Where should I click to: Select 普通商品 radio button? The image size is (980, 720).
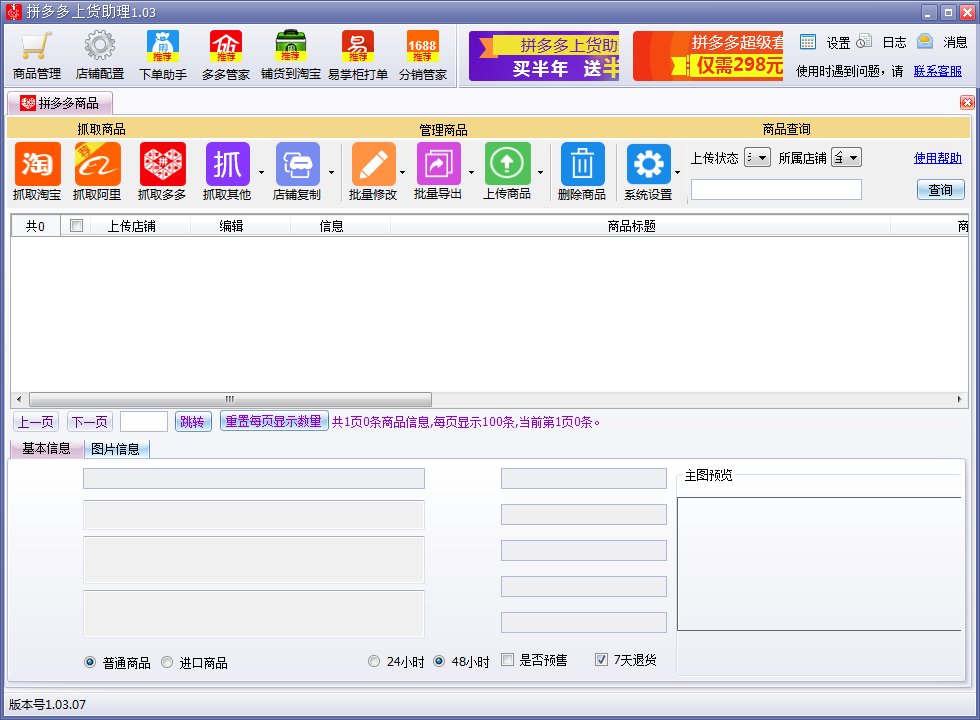pyautogui.click(x=90, y=662)
